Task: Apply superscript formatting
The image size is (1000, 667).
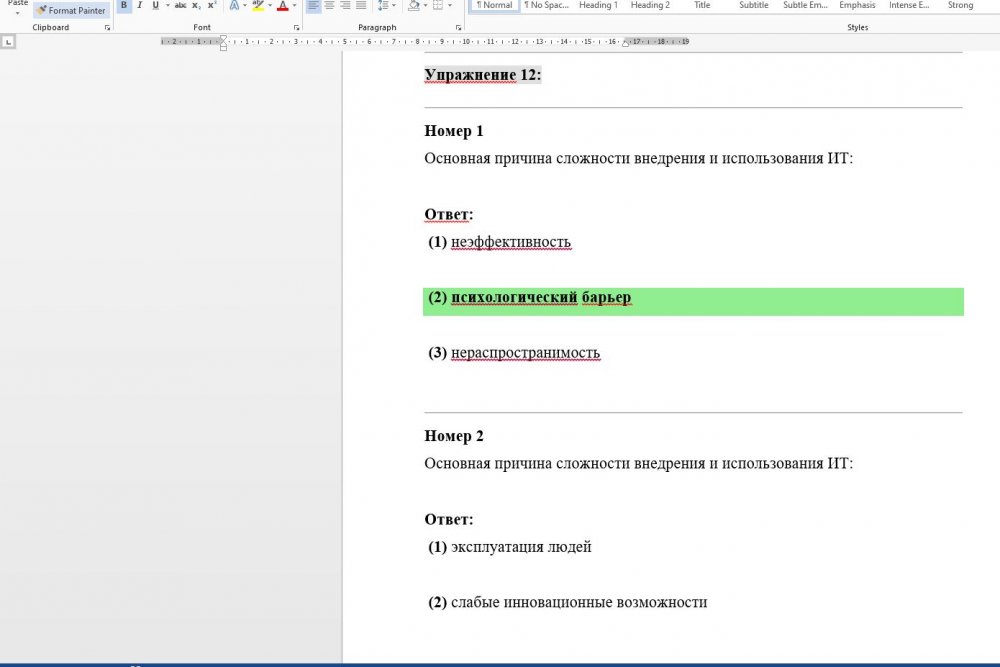Action: pyautogui.click(x=211, y=6)
